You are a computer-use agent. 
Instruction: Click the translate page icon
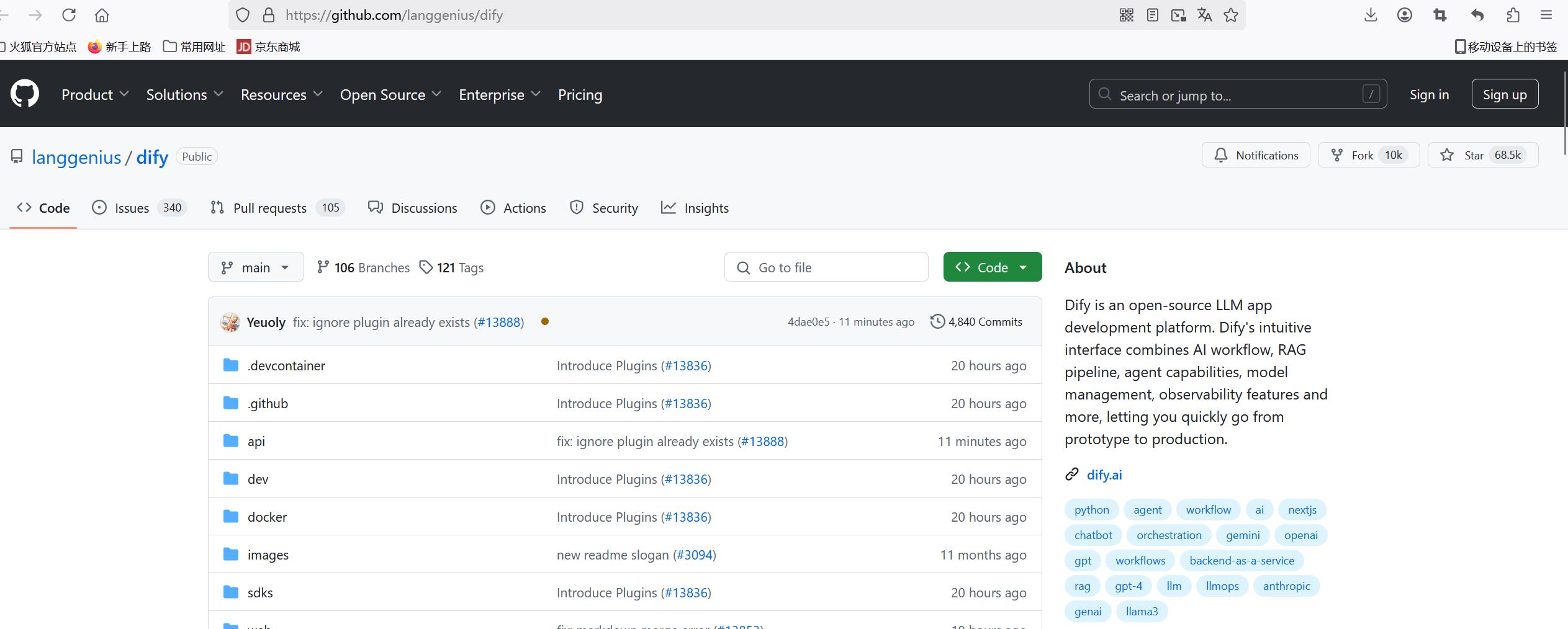1205,15
